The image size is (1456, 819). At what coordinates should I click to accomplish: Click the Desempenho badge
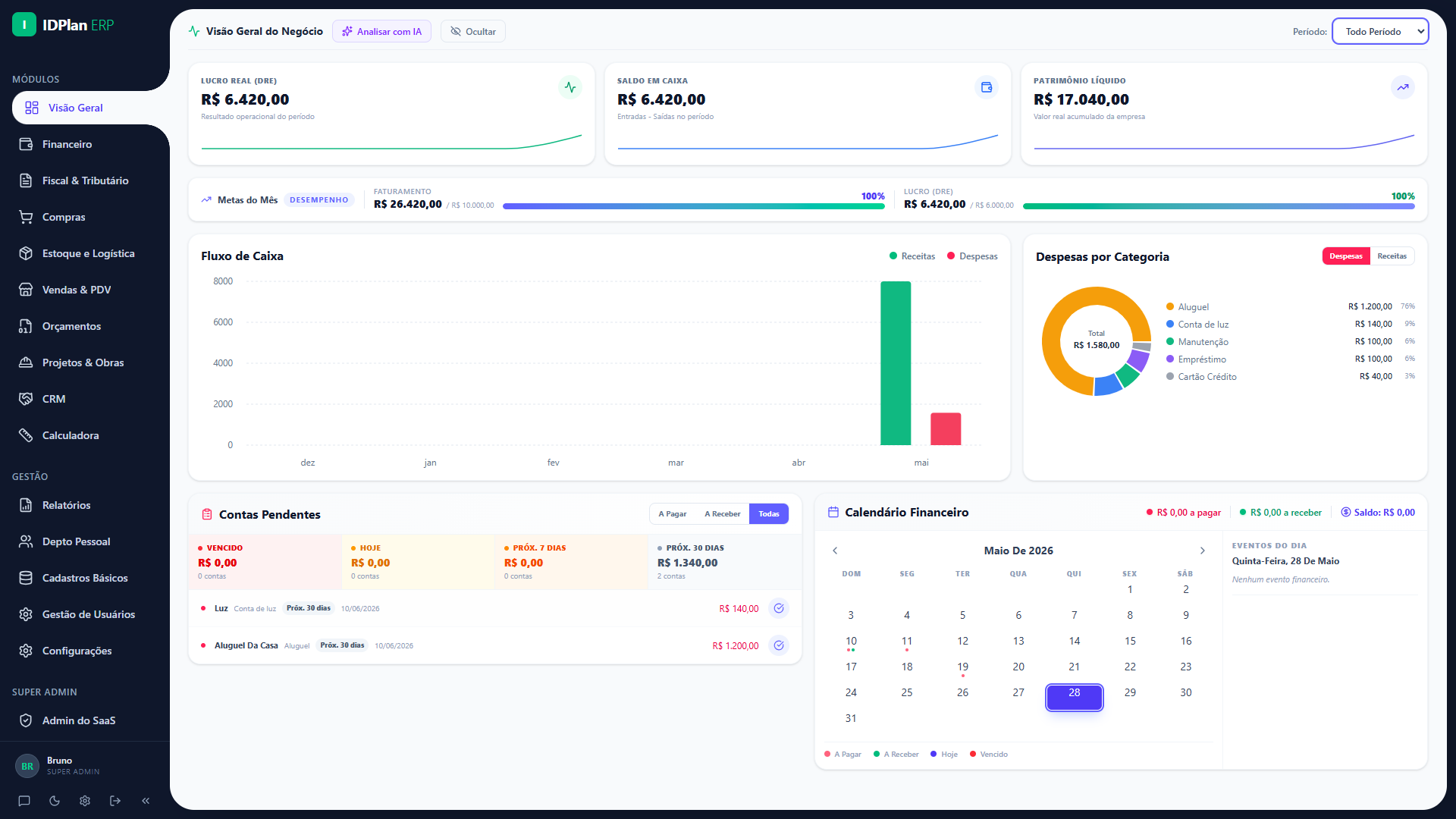click(x=319, y=200)
